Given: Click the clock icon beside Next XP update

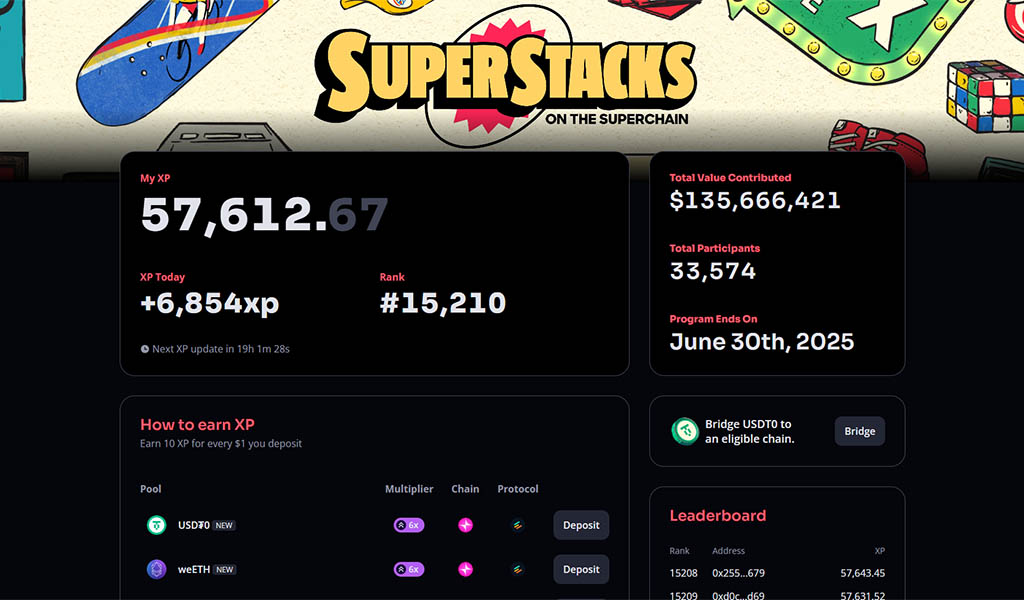Looking at the screenshot, I should coord(144,349).
